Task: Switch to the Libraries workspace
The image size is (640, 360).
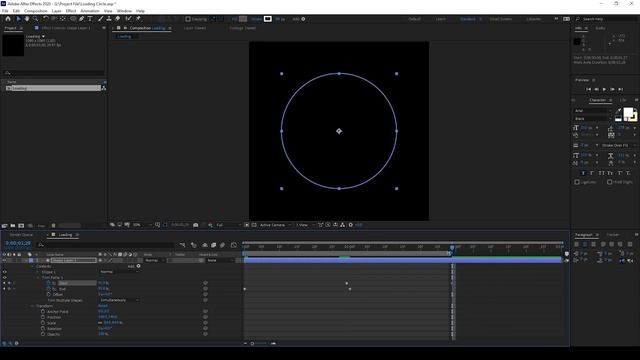Action: 534,19
